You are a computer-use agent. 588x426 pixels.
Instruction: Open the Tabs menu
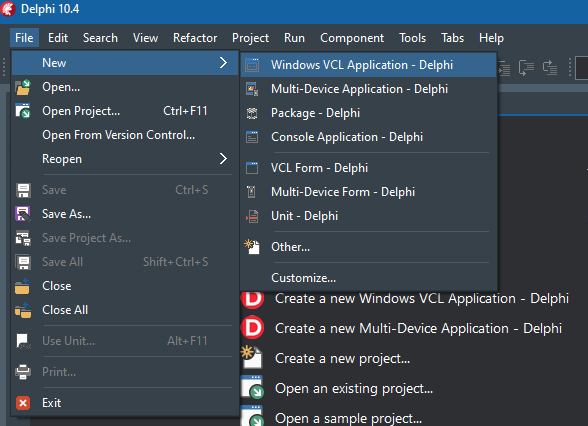click(x=452, y=38)
